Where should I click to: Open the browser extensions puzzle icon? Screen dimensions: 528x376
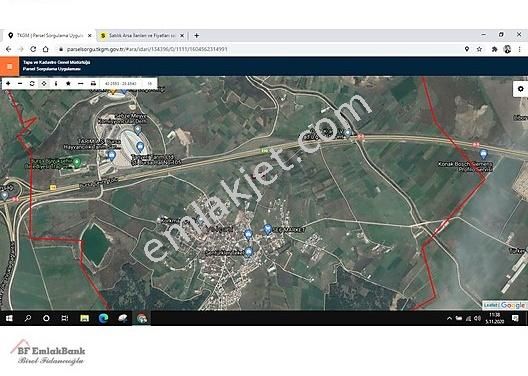(x=494, y=49)
